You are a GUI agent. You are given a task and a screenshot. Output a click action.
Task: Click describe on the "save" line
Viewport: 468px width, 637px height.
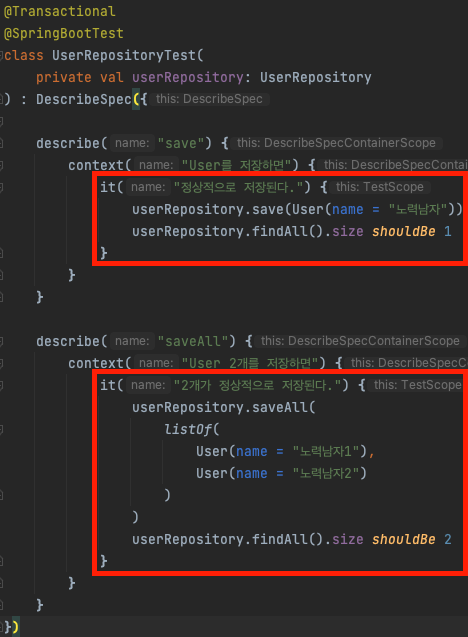coord(68,143)
